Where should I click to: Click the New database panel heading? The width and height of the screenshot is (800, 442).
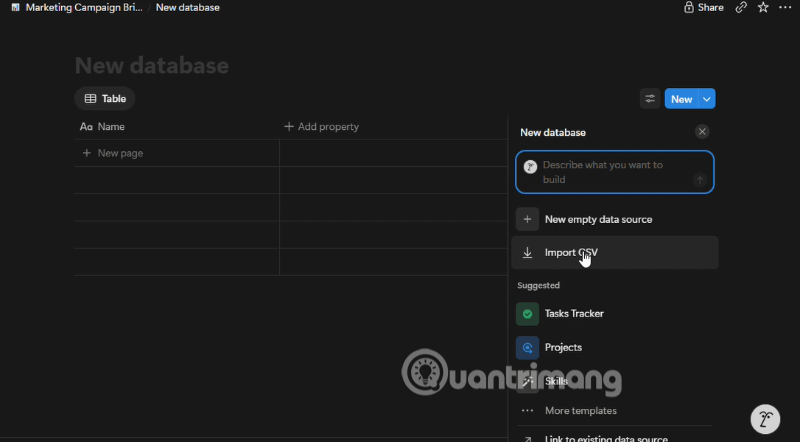pos(553,133)
